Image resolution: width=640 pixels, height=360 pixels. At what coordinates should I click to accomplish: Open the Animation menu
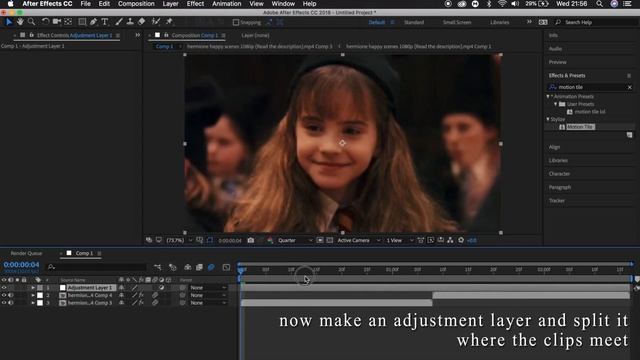227,4
